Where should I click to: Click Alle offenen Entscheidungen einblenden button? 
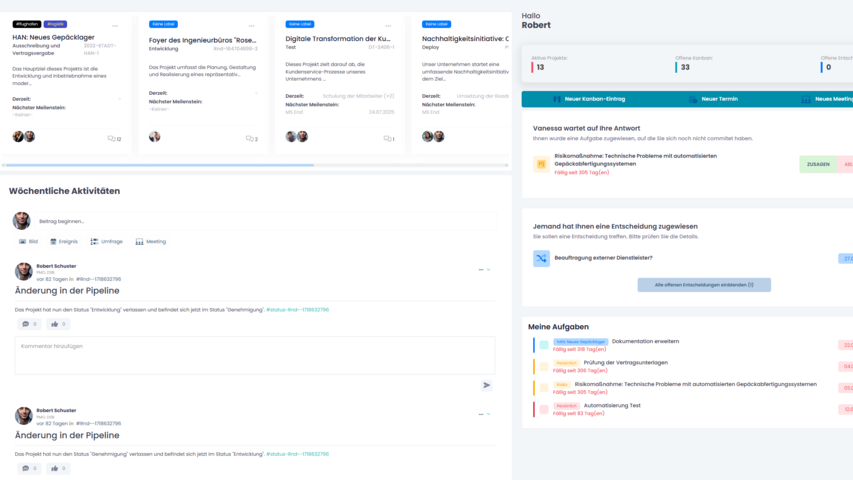(x=704, y=285)
